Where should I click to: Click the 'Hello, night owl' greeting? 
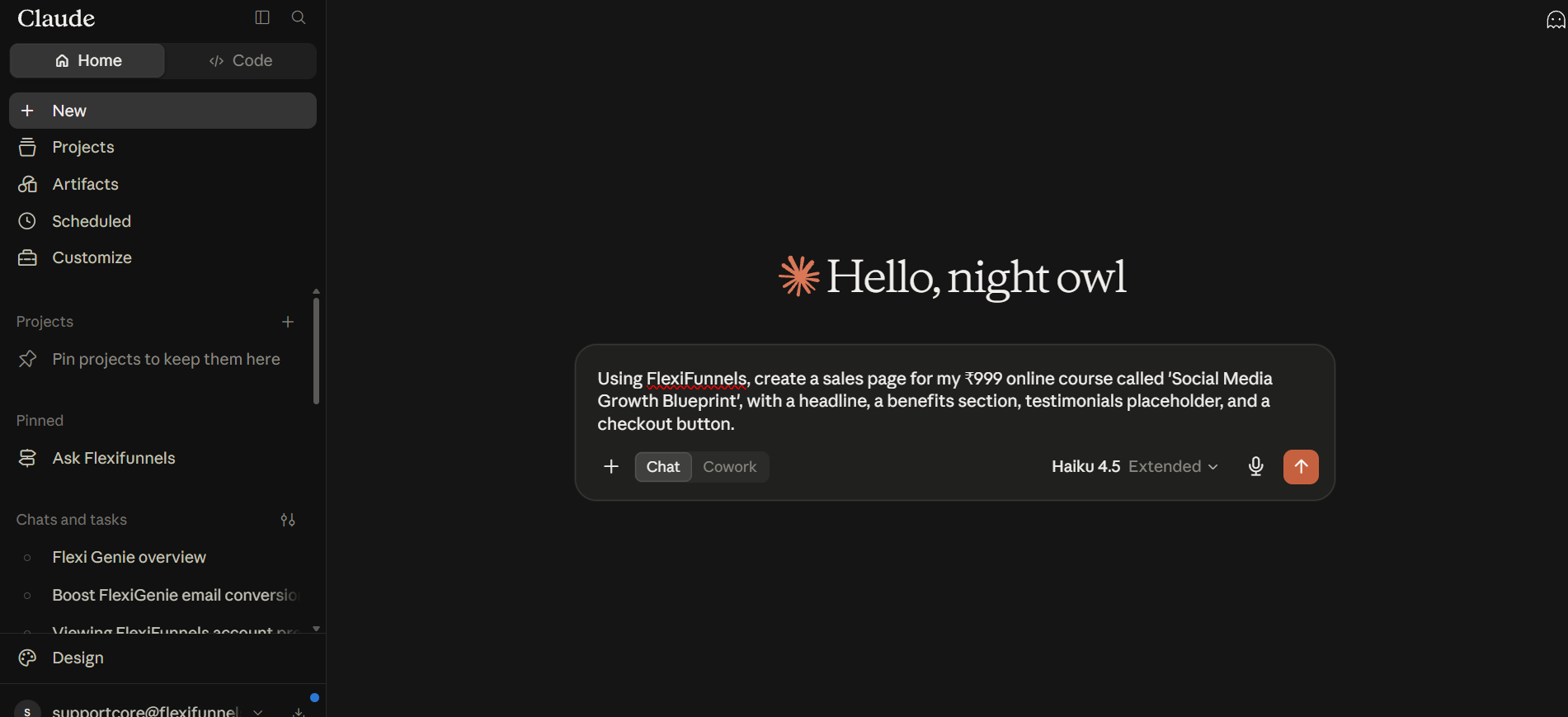[x=976, y=276]
